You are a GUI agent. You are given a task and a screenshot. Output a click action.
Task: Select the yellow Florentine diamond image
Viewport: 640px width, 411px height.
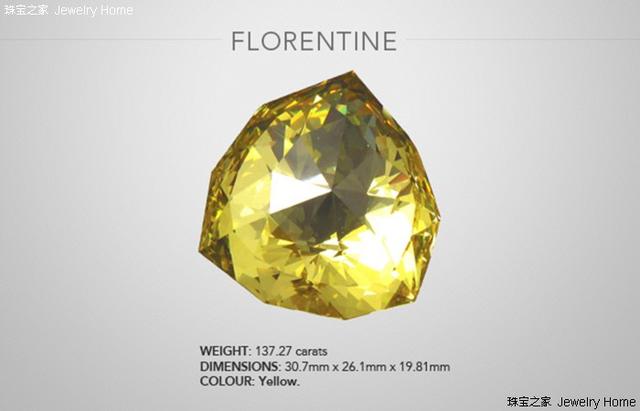pos(319,195)
